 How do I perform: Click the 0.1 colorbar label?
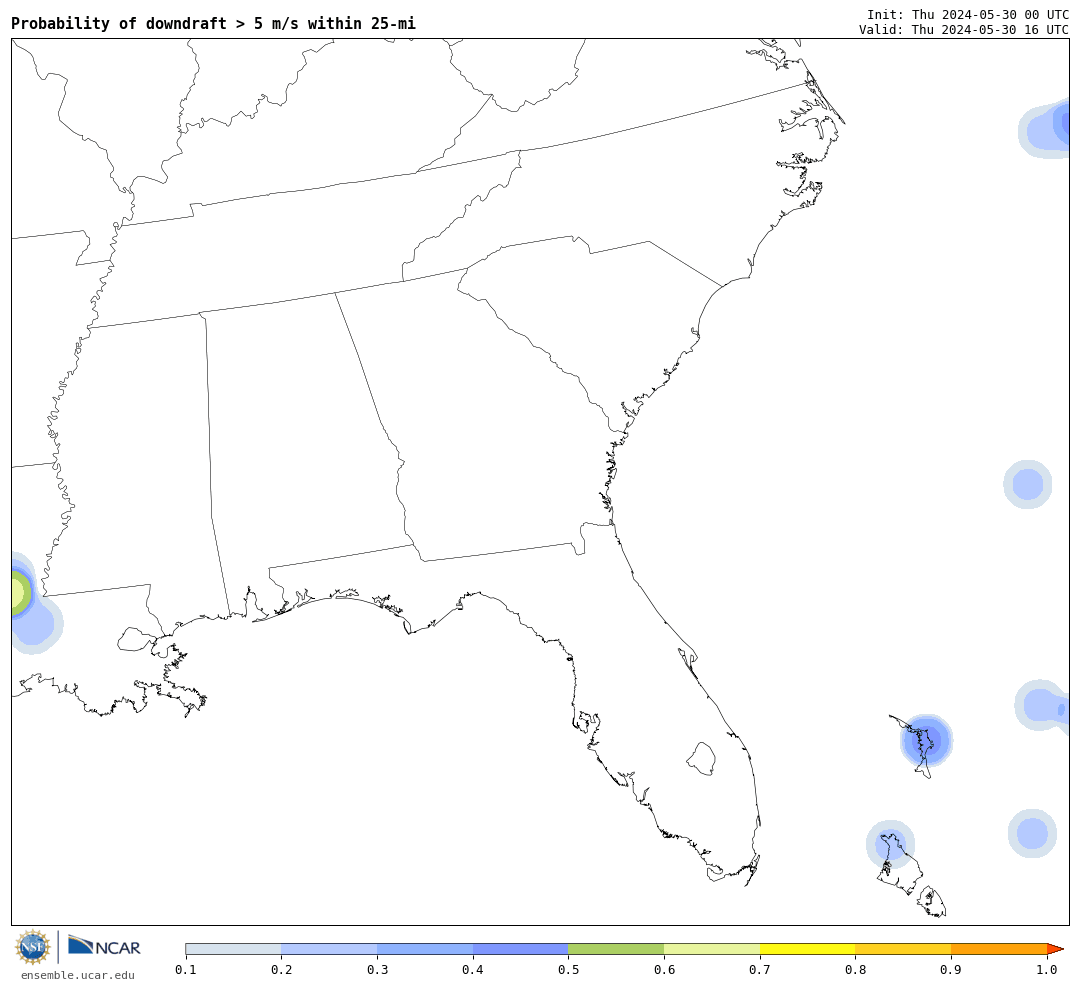coord(186,970)
